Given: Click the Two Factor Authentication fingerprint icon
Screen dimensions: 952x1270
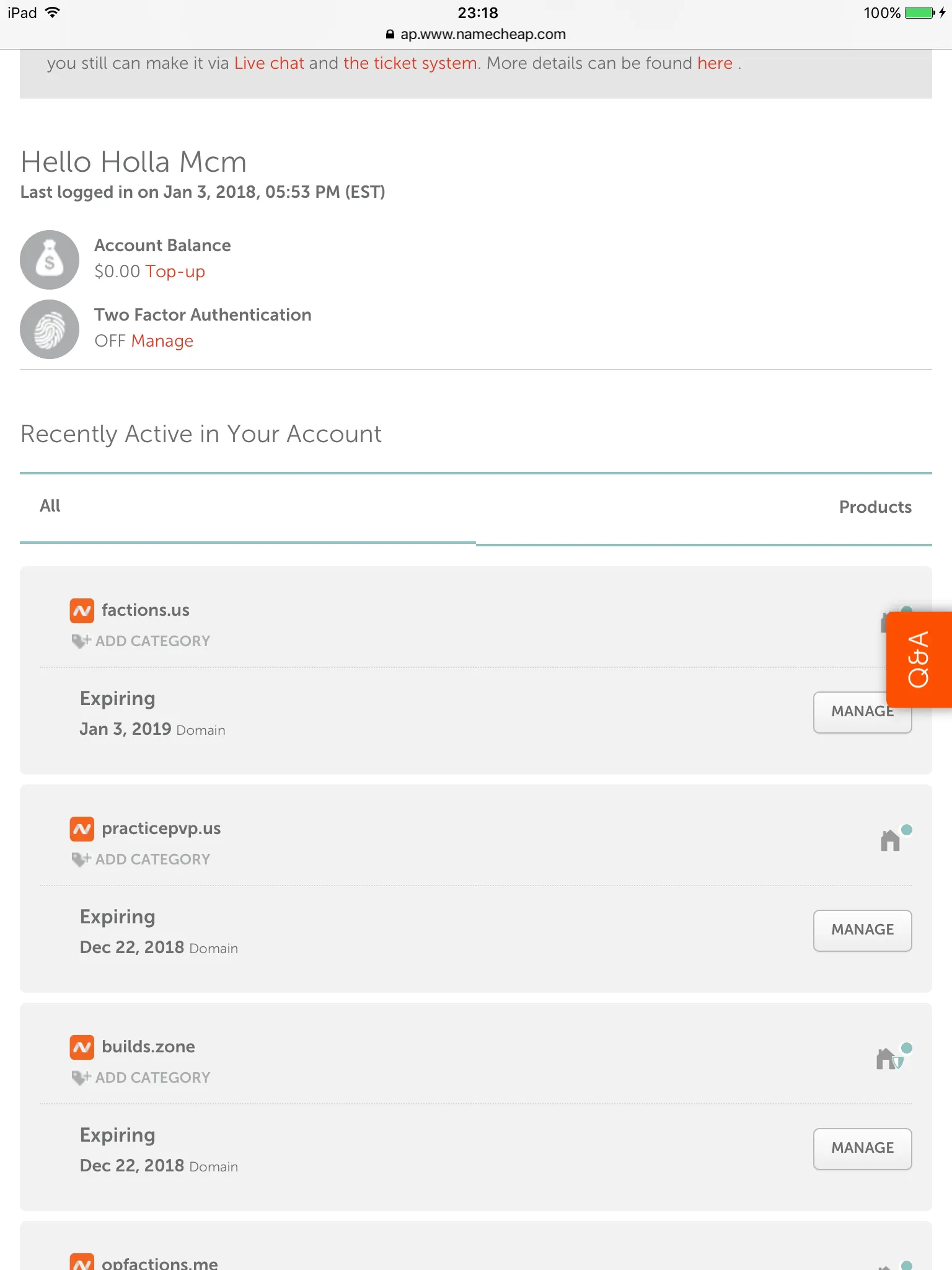Looking at the screenshot, I should click(50, 329).
